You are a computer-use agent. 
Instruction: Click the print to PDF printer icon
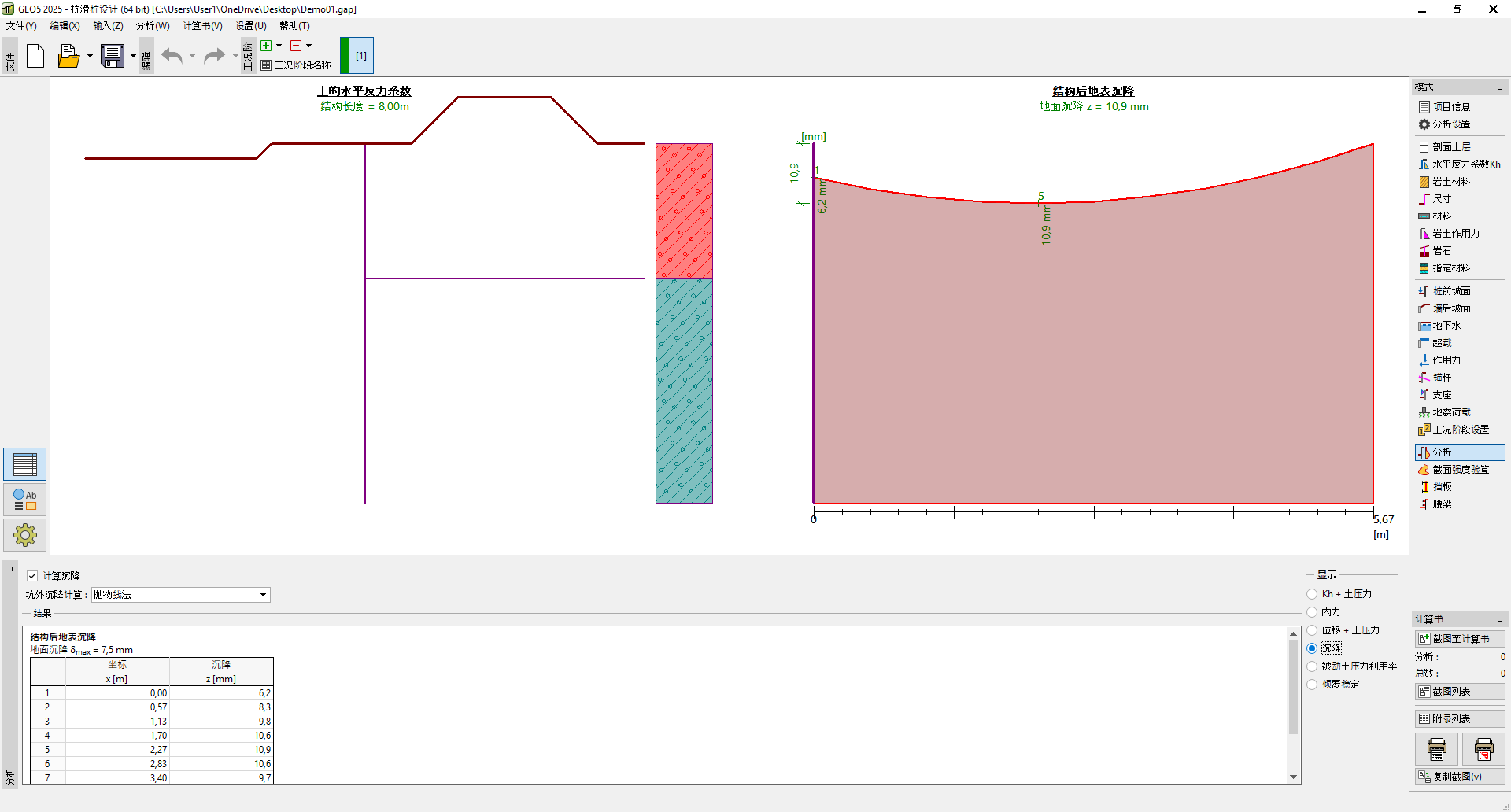1483,749
